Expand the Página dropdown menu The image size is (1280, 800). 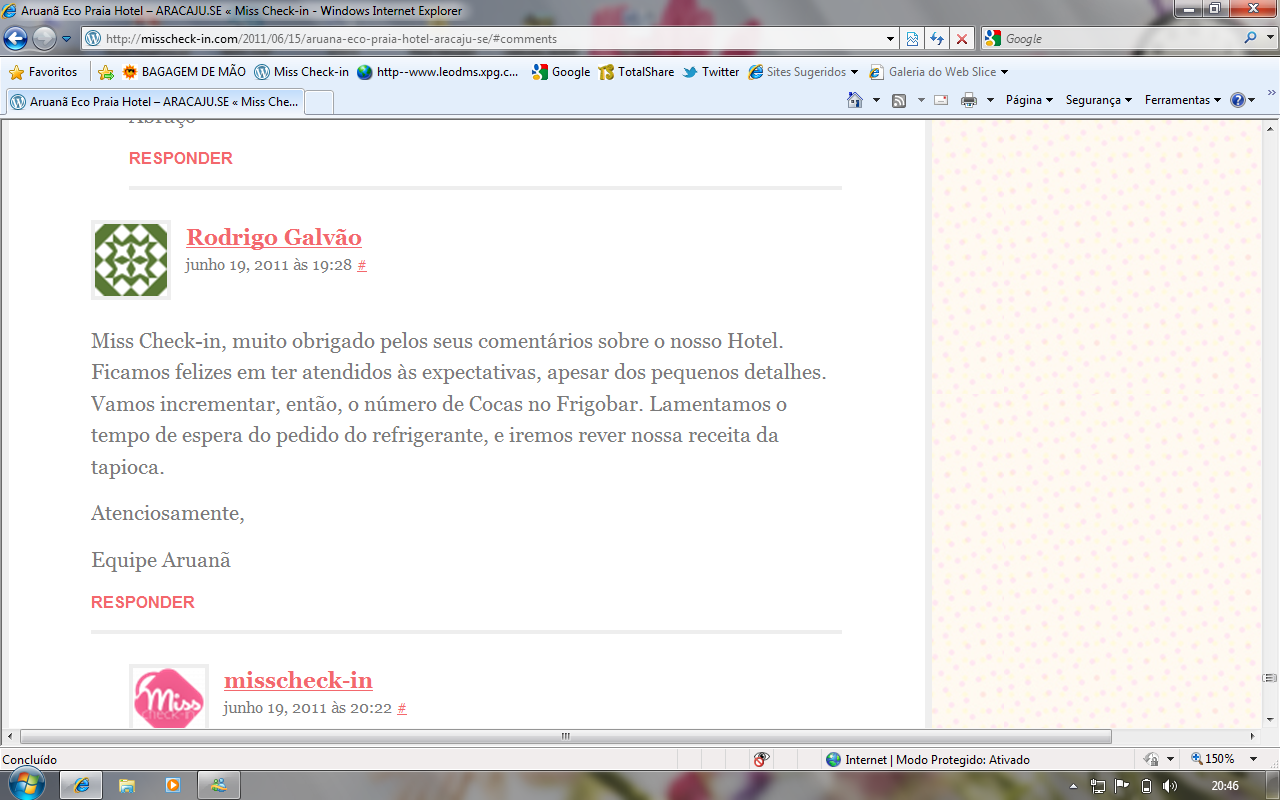click(1029, 100)
